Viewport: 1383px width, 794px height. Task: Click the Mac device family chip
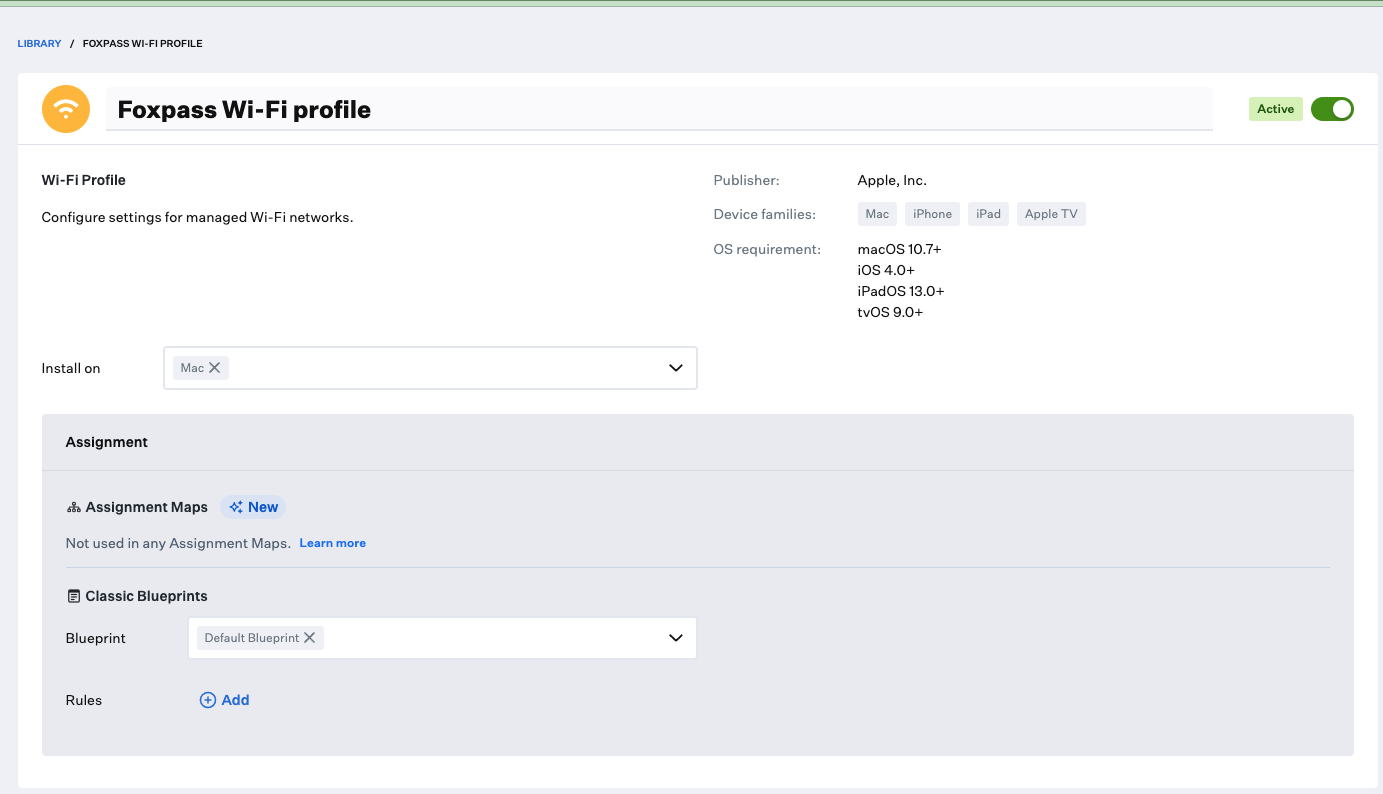coord(877,214)
